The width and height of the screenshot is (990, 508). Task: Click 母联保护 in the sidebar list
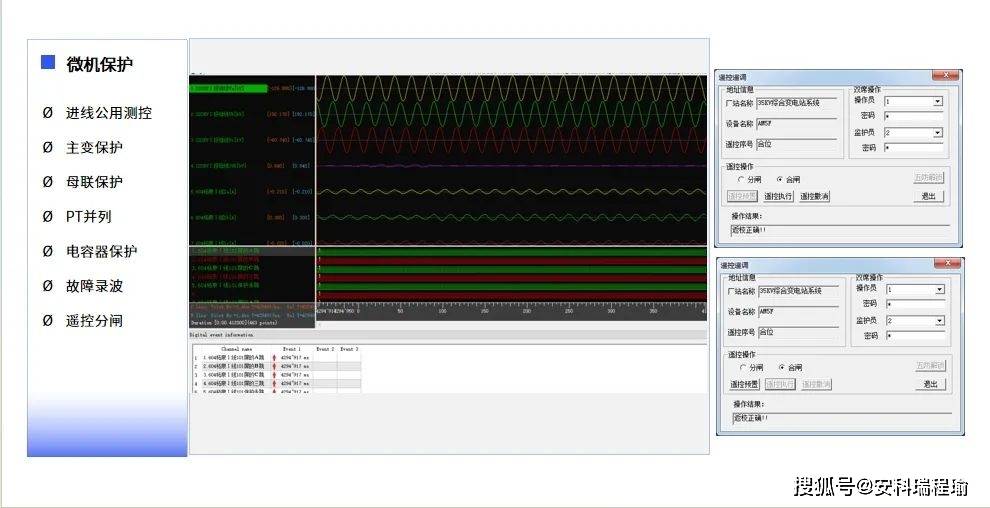pos(94,182)
